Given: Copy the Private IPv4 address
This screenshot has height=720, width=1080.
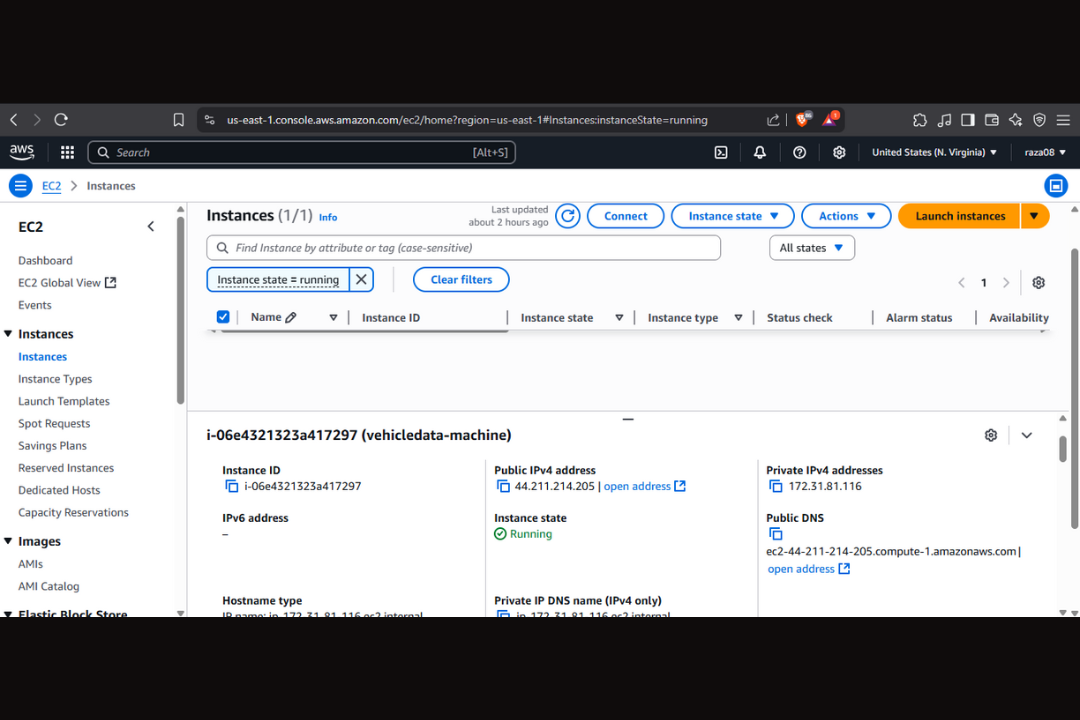Looking at the screenshot, I should (x=776, y=487).
